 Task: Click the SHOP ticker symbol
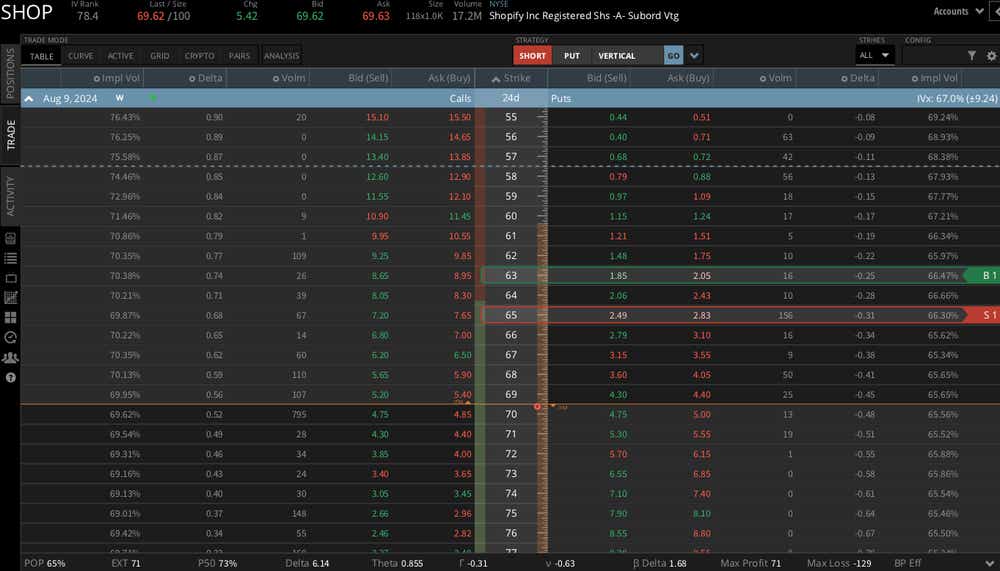27,12
